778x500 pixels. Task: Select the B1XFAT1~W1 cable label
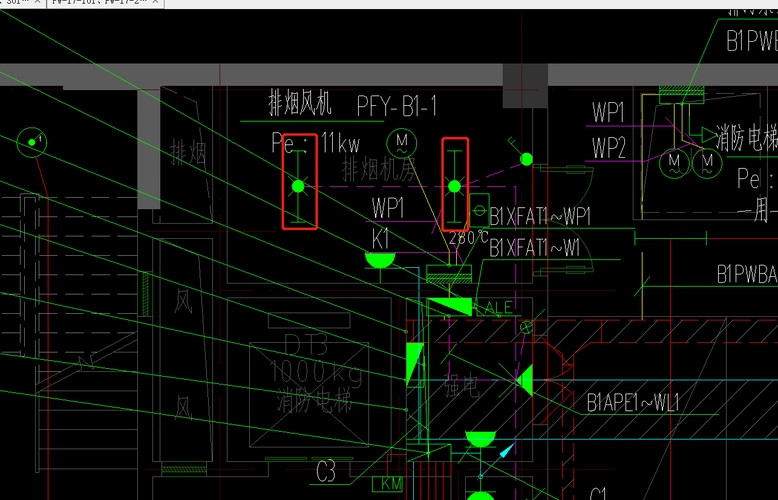(534, 248)
